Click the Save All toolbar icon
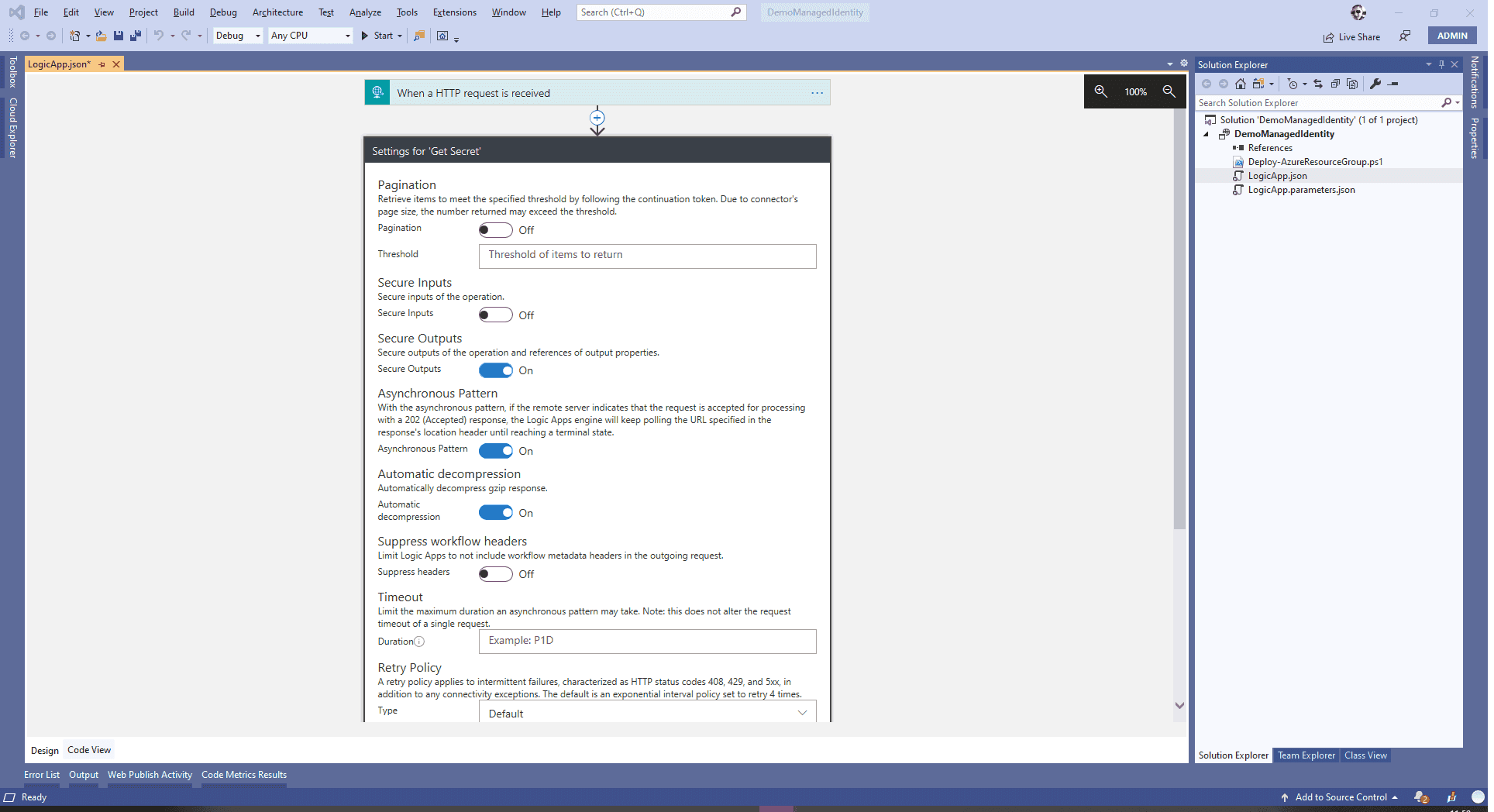1494x812 pixels. 136,36
